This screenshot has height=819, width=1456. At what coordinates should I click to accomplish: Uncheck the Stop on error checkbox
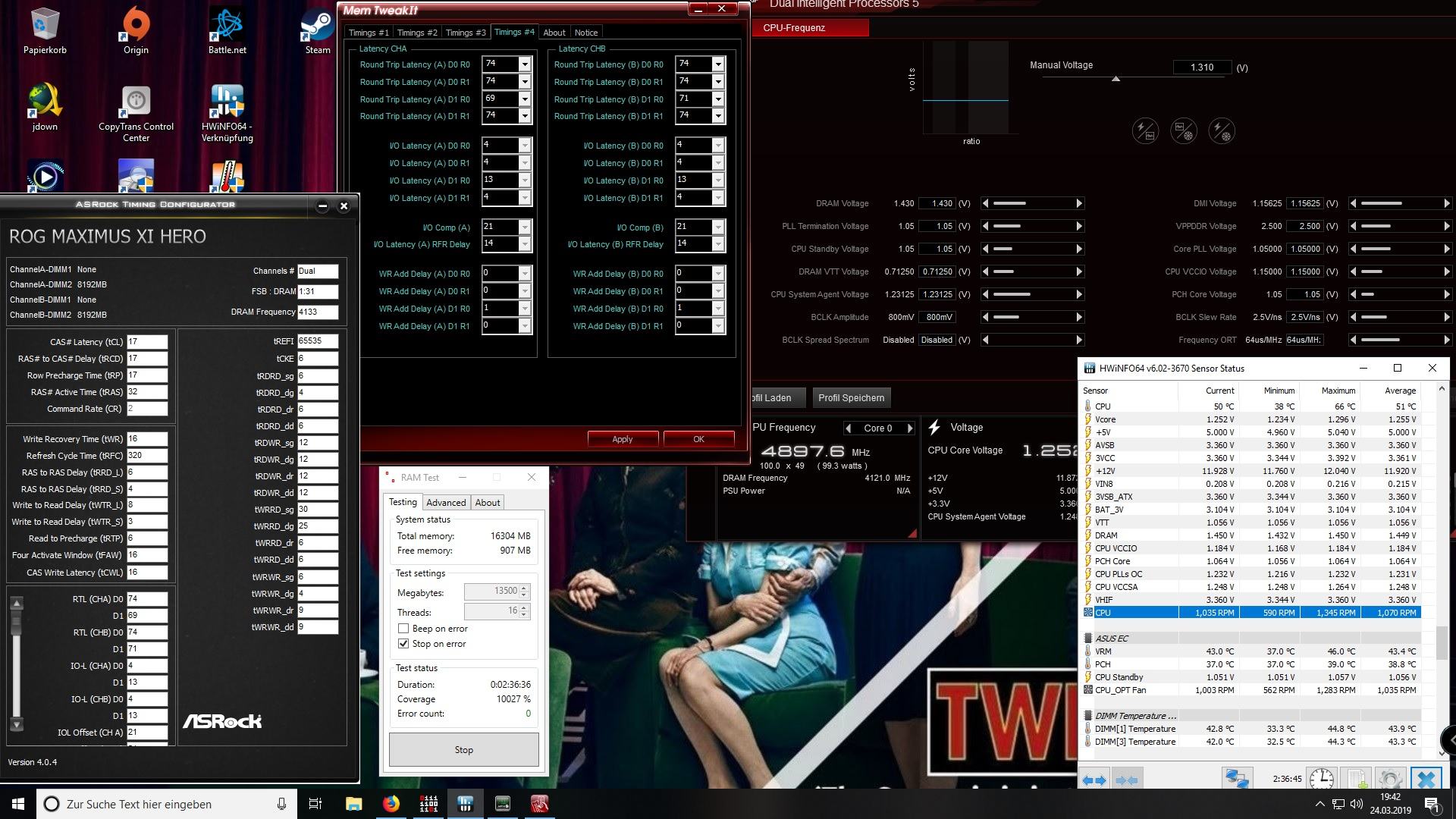tap(403, 644)
